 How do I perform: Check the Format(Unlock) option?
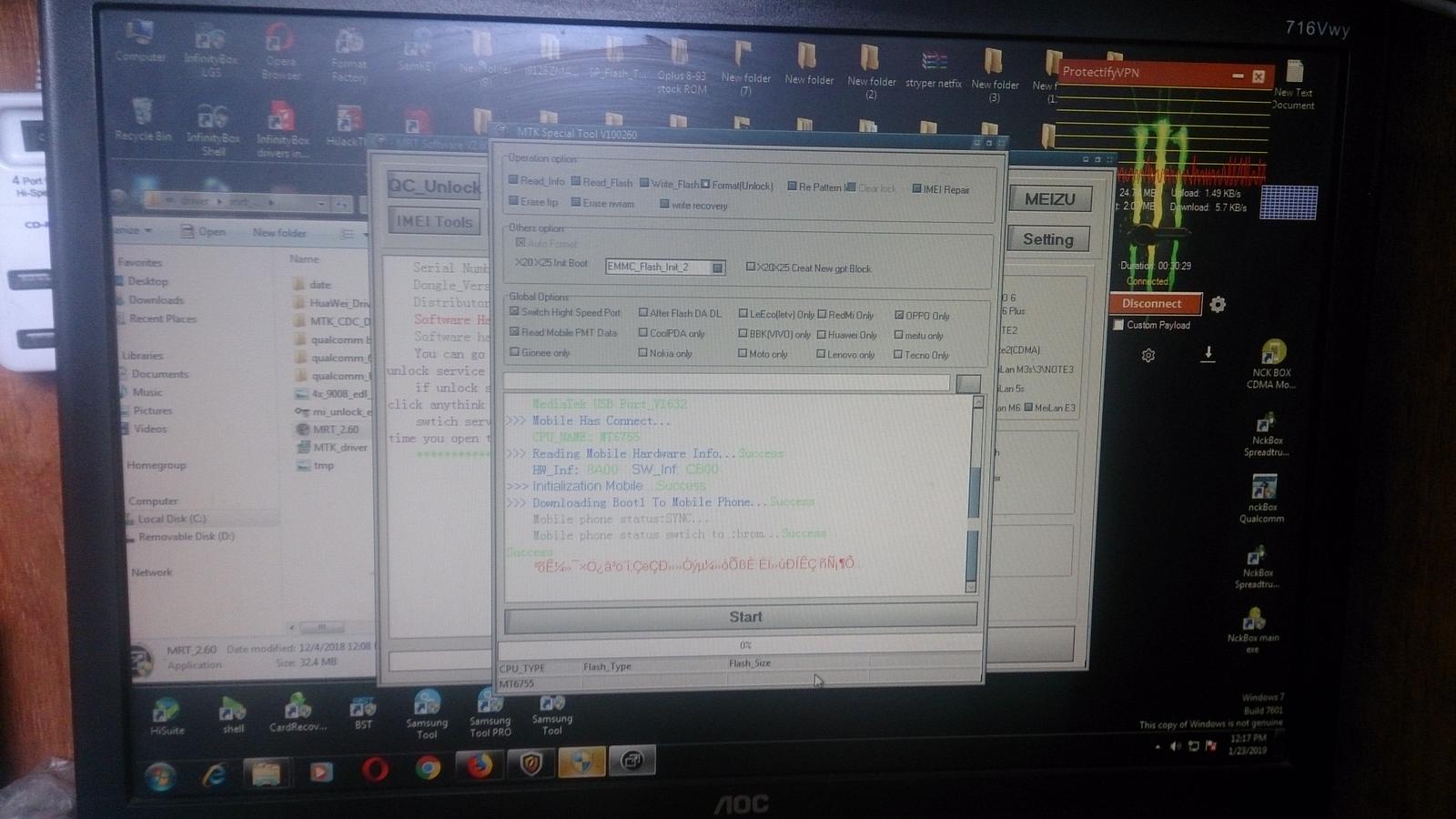(705, 184)
